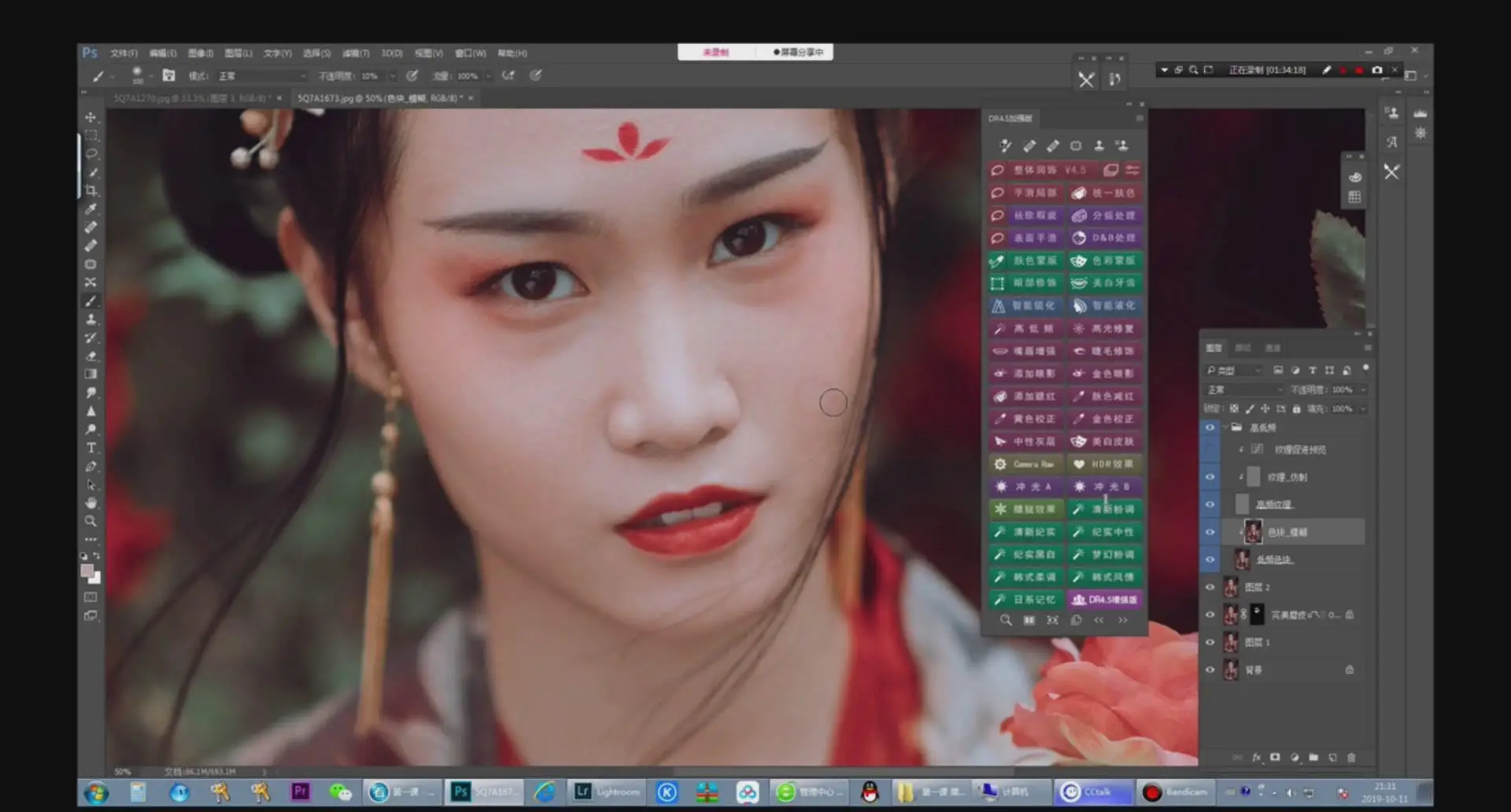
Task: Click the 日系记忆 button
Action: 1025,600
